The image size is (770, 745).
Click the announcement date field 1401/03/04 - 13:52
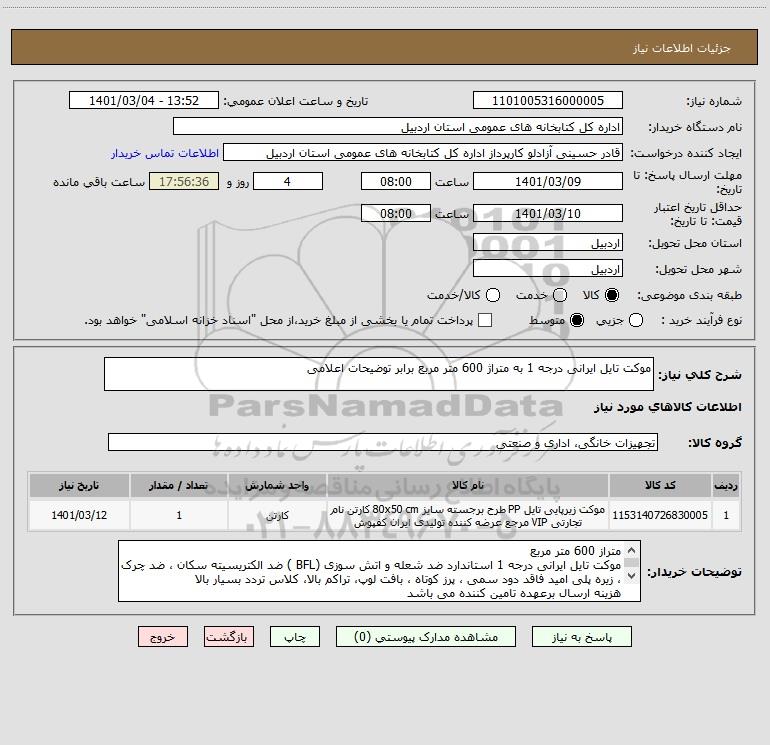coord(144,100)
